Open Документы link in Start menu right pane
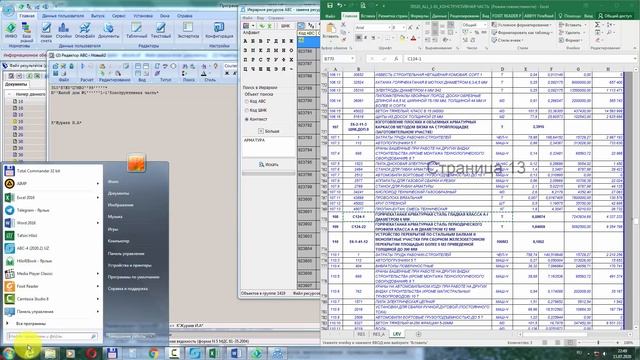 (x=118, y=193)
